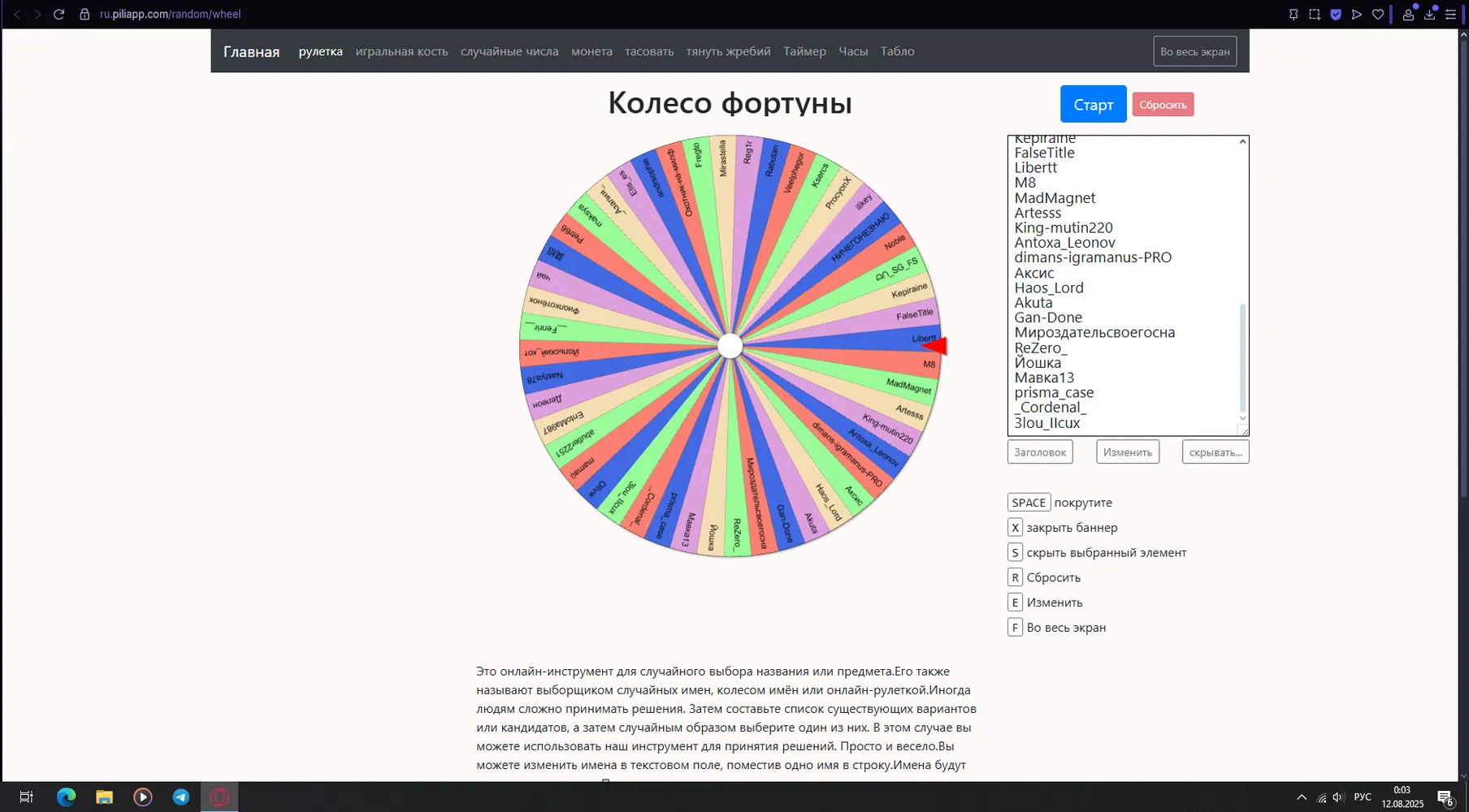Click the R key for Сбросить
The width and height of the screenshot is (1469, 812).
coord(1015,577)
